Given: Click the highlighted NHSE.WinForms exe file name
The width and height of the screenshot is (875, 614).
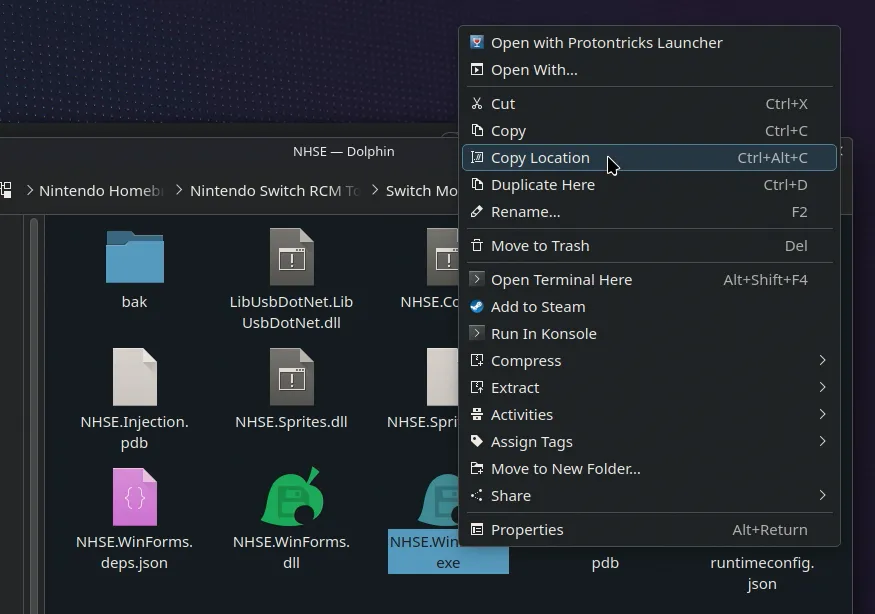Looking at the screenshot, I should pos(448,552).
